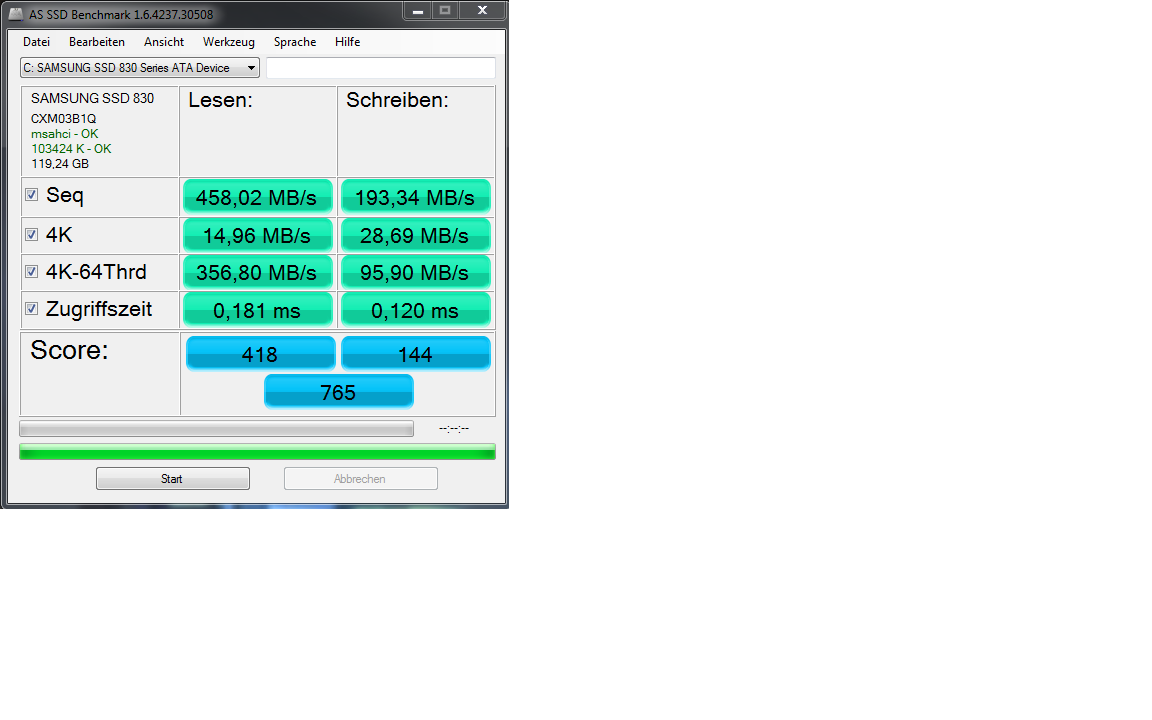Click the 103424 K - OK alignment text

pos(71,148)
